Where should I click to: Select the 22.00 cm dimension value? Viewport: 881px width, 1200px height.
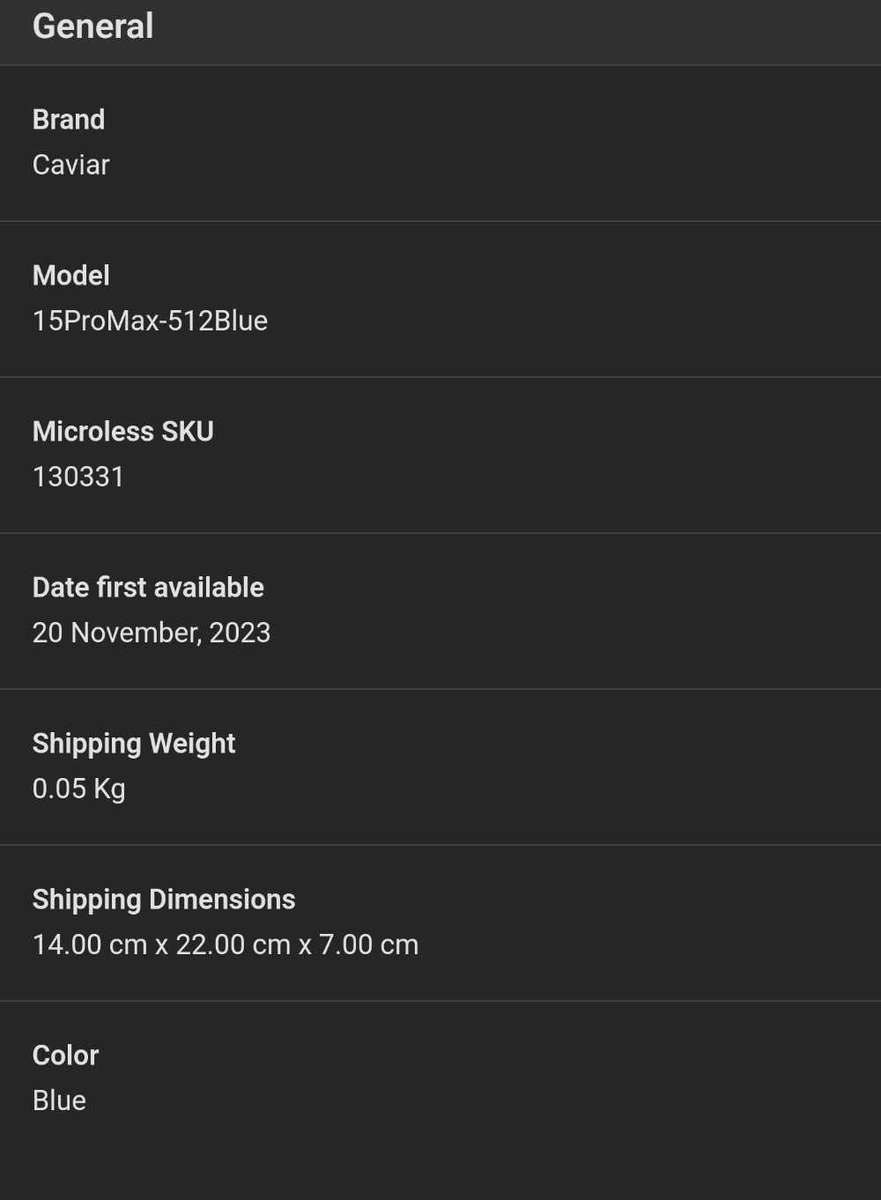tap(233, 945)
